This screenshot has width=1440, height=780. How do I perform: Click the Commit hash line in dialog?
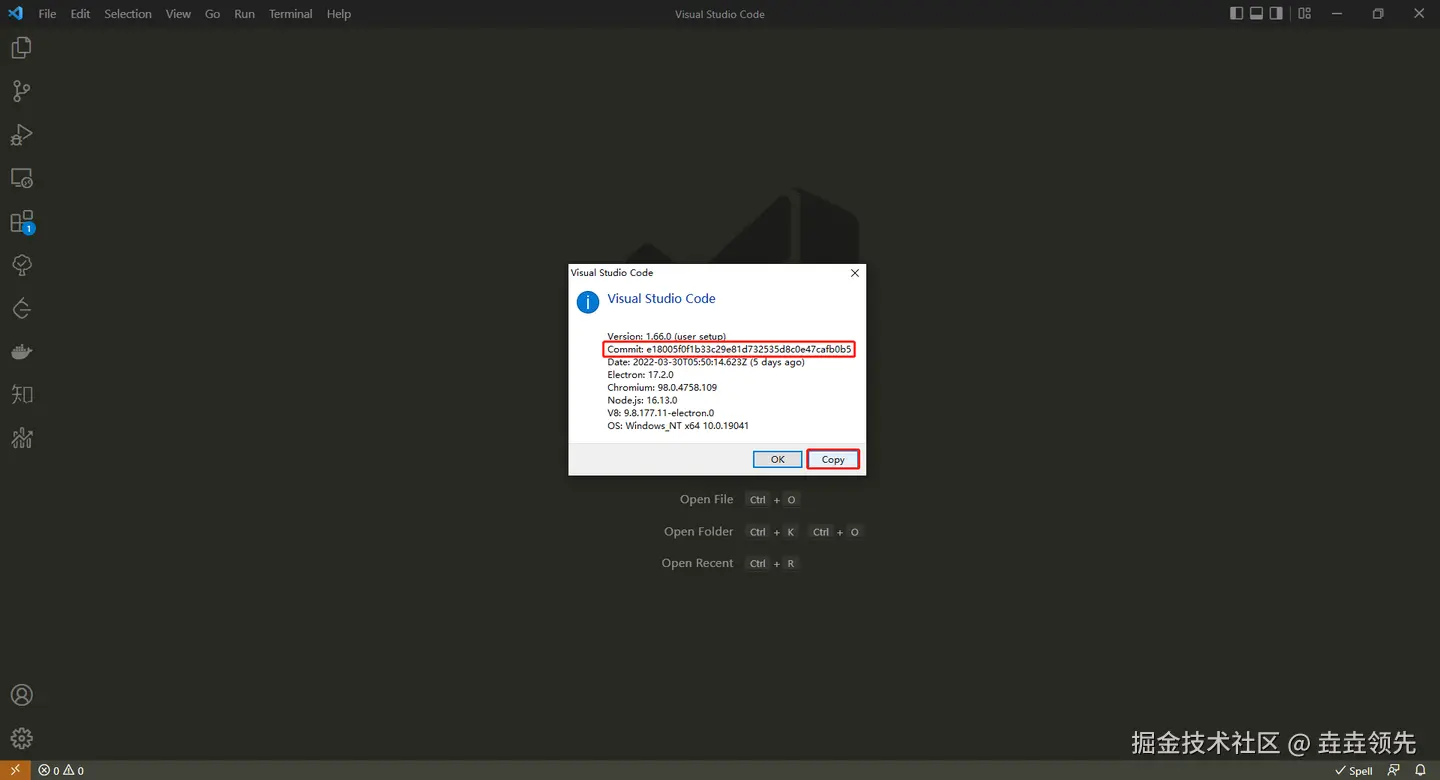(x=729, y=349)
